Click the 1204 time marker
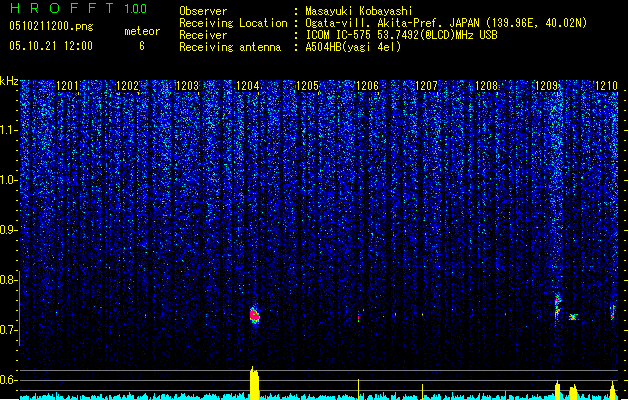629x400 pixels. coord(248,86)
